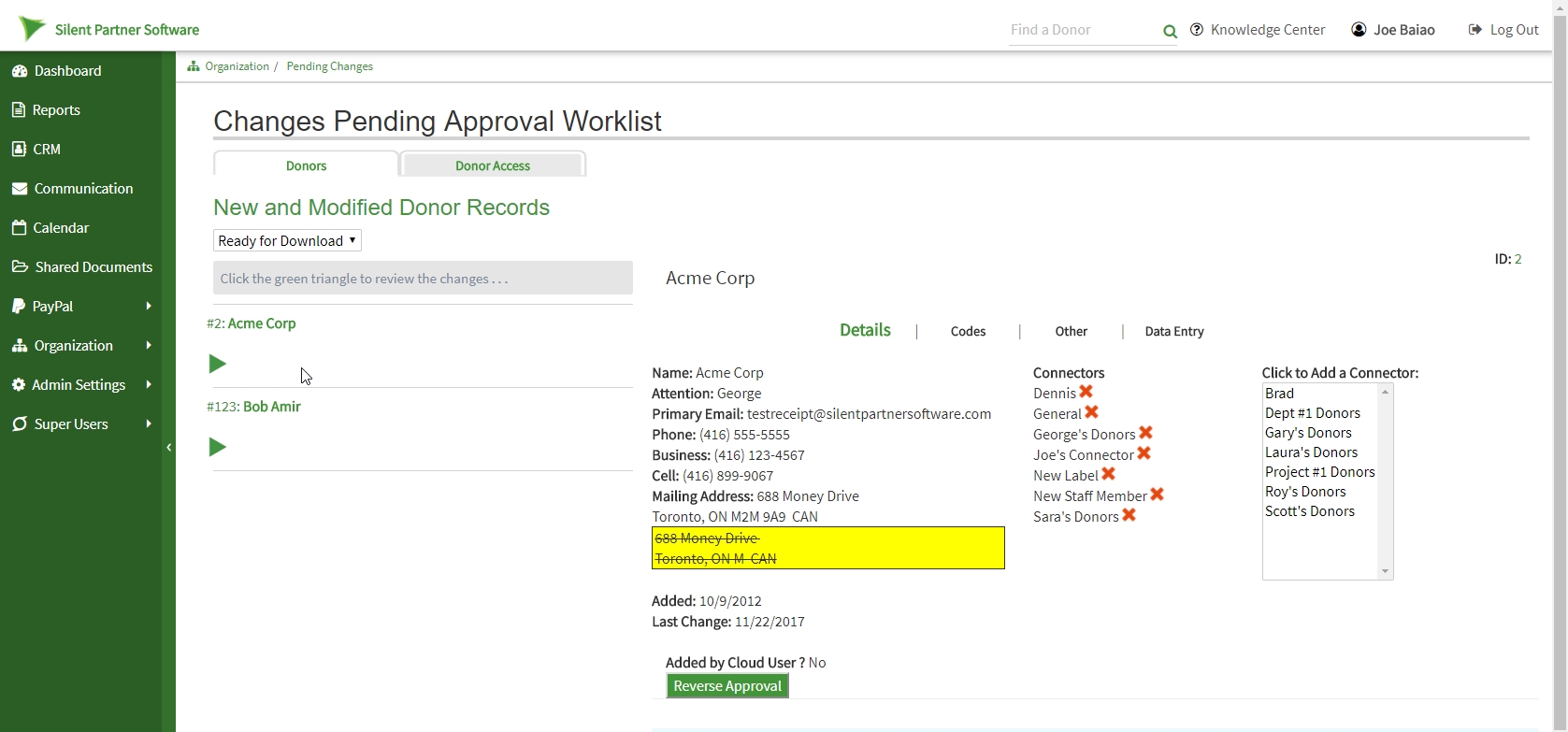Viewport: 1568px width, 732px height.
Task: Add Brad as a connector
Action: 1319,394
